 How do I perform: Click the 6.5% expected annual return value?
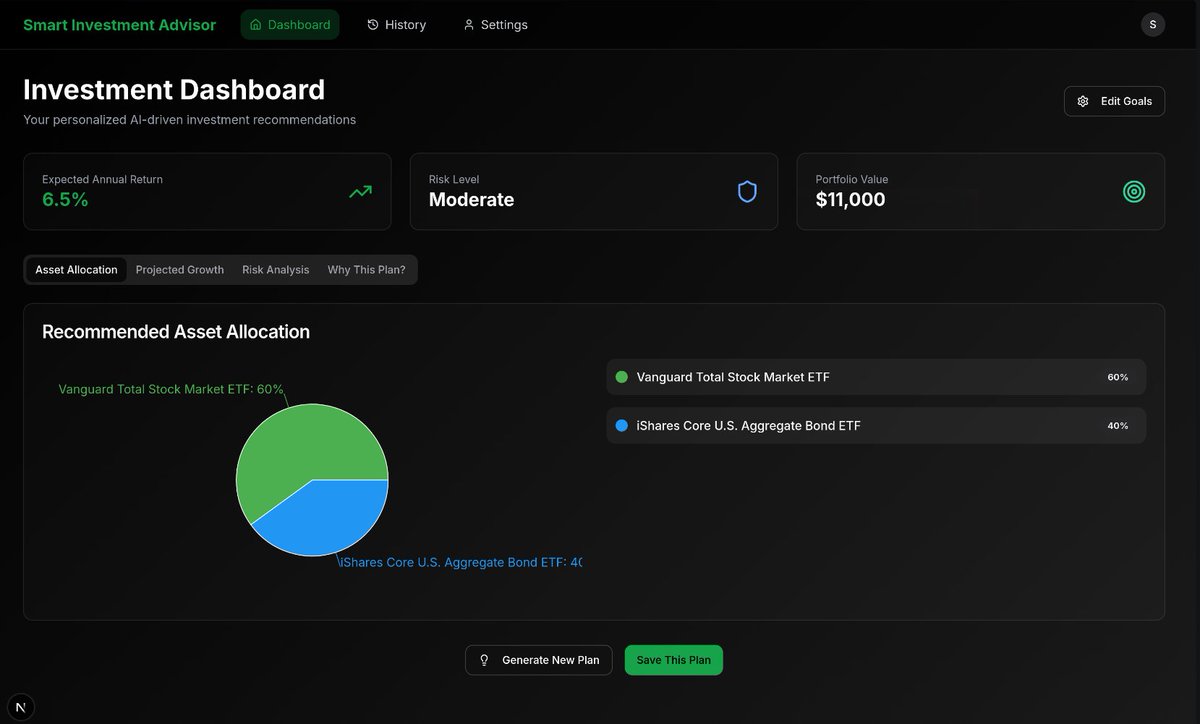click(65, 199)
